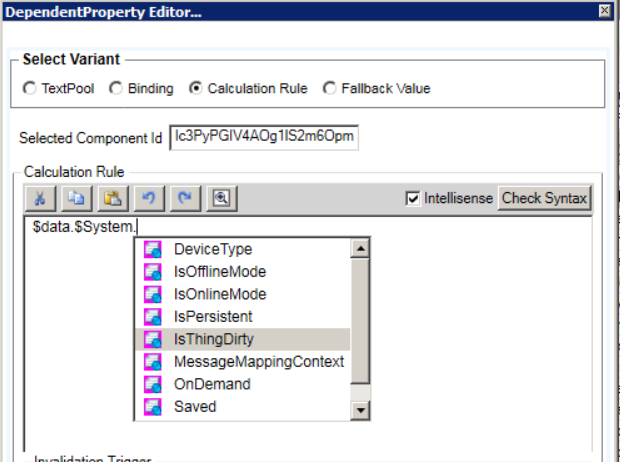Image resolution: width=620 pixels, height=462 pixels.
Task: Select the Calculation Rule radio button
Action: [196, 88]
